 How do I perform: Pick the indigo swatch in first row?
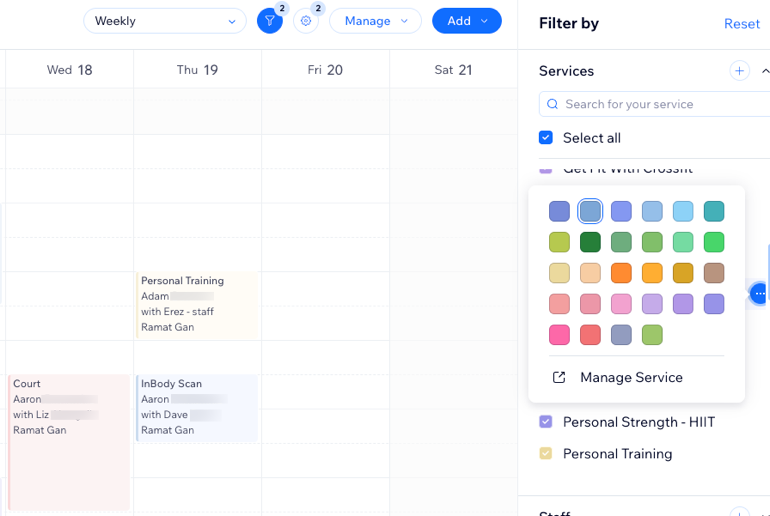coord(559,211)
